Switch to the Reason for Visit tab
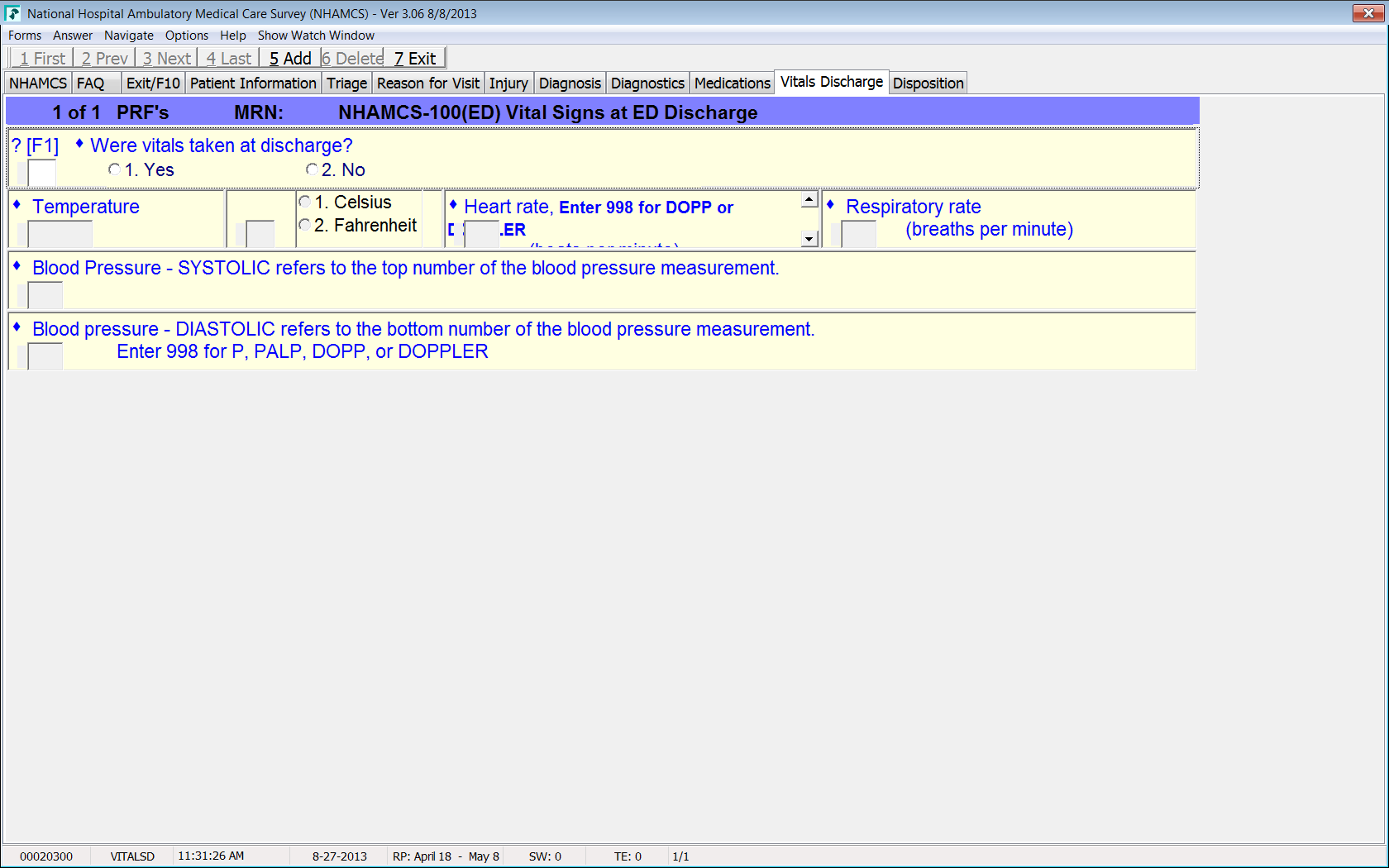Viewport: 1389px width, 868px height. [428, 83]
